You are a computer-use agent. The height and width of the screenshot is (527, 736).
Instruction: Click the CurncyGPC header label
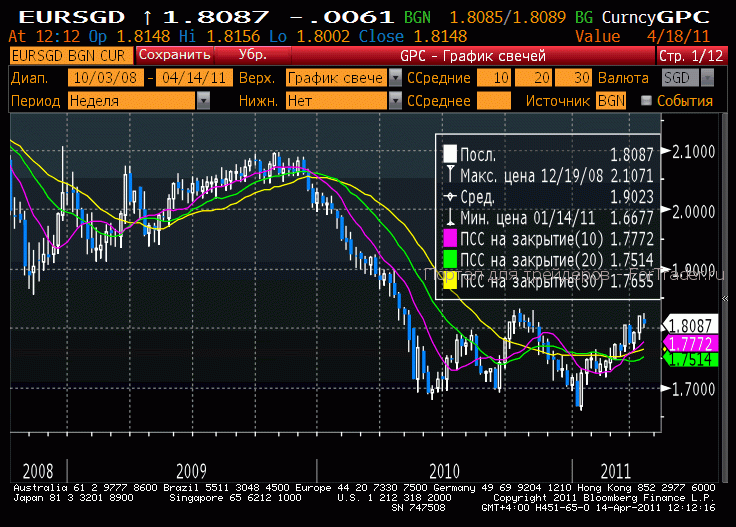(x=655, y=17)
